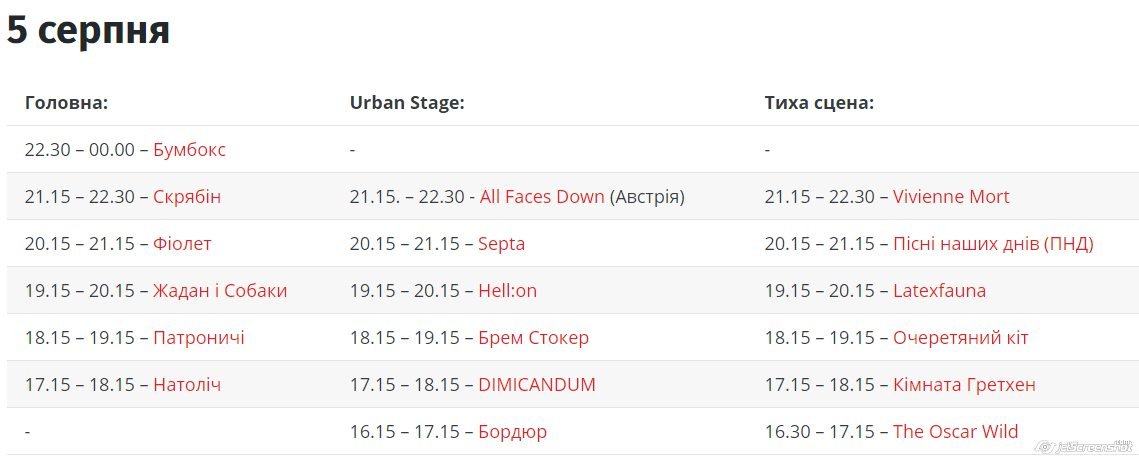Image resolution: width=1139 pixels, height=459 pixels.
Task: Select the Брем Стокер link
Action: (x=533, y=338)
